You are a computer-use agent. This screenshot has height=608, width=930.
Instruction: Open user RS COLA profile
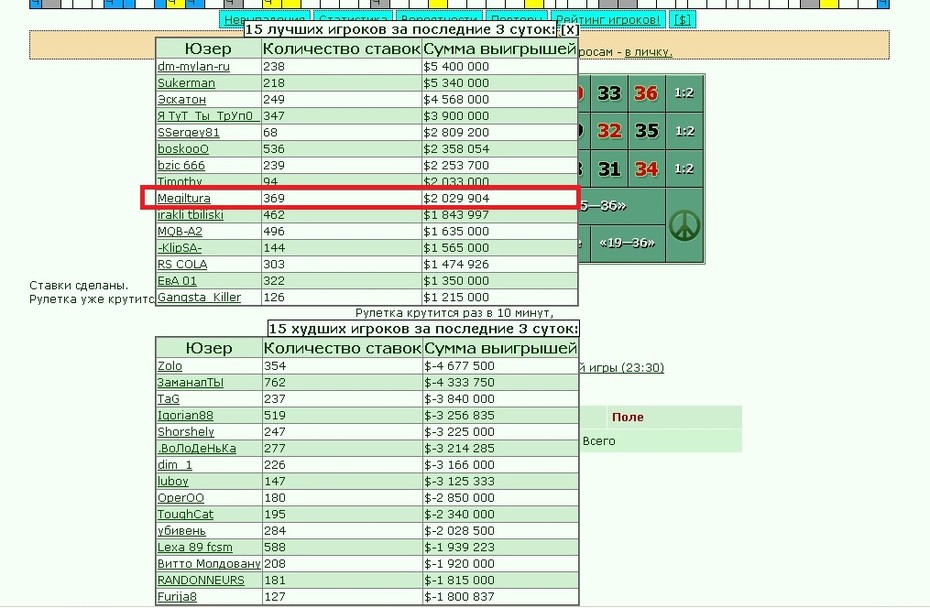(182, 265)
